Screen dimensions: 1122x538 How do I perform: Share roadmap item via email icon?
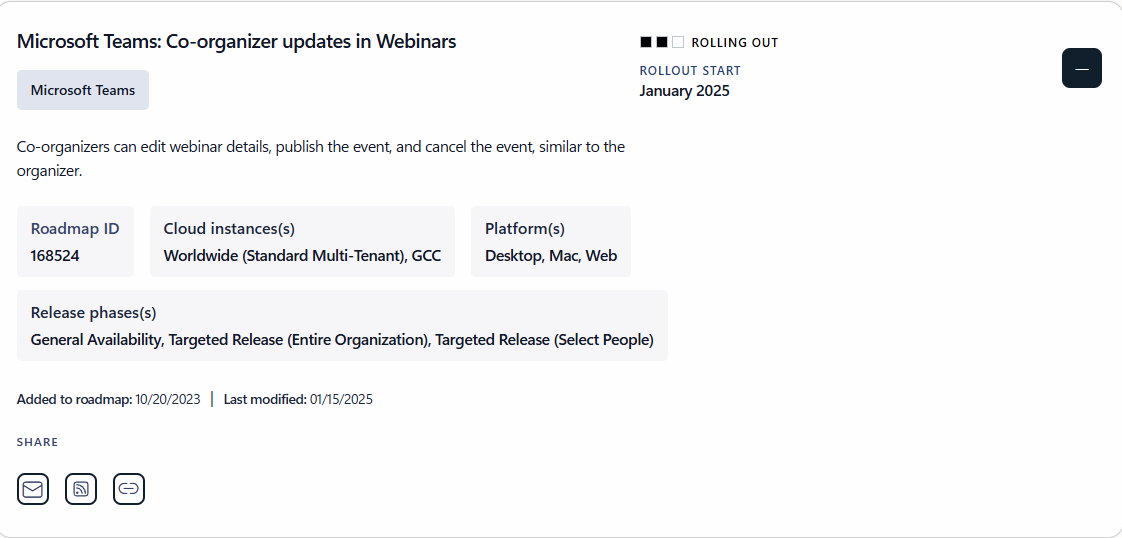point(33,489)
